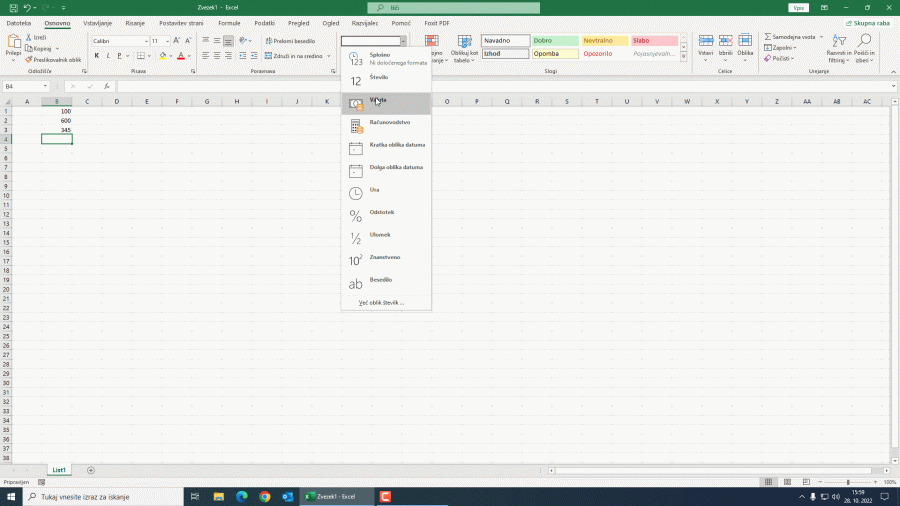The height and width of the screenshot is (506, 900).
Task: Expand the Calibri font name dropdown
Action: tap(145, 41)
